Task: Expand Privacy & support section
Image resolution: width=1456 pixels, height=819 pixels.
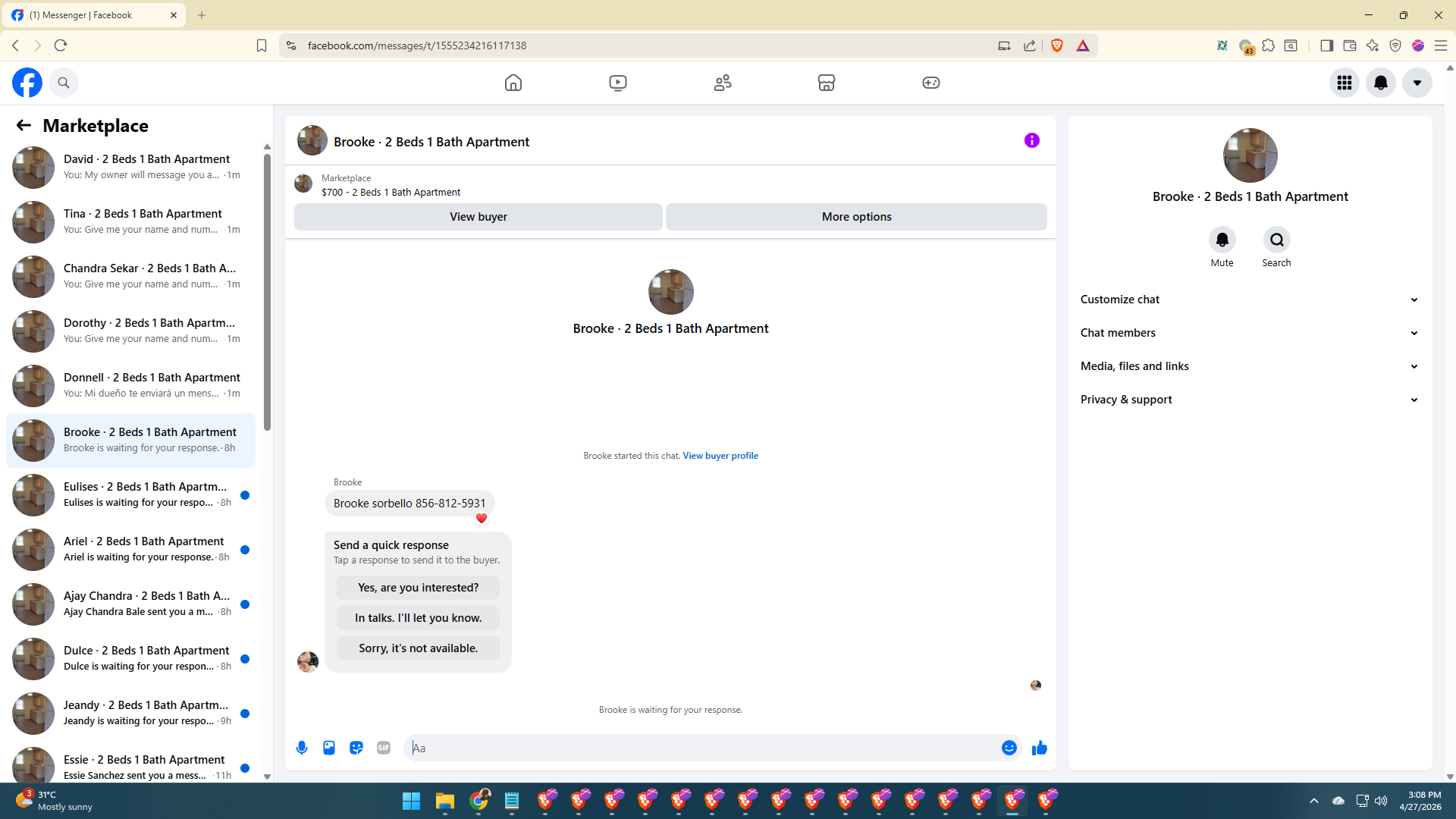Action: (x=1250, y=400)
